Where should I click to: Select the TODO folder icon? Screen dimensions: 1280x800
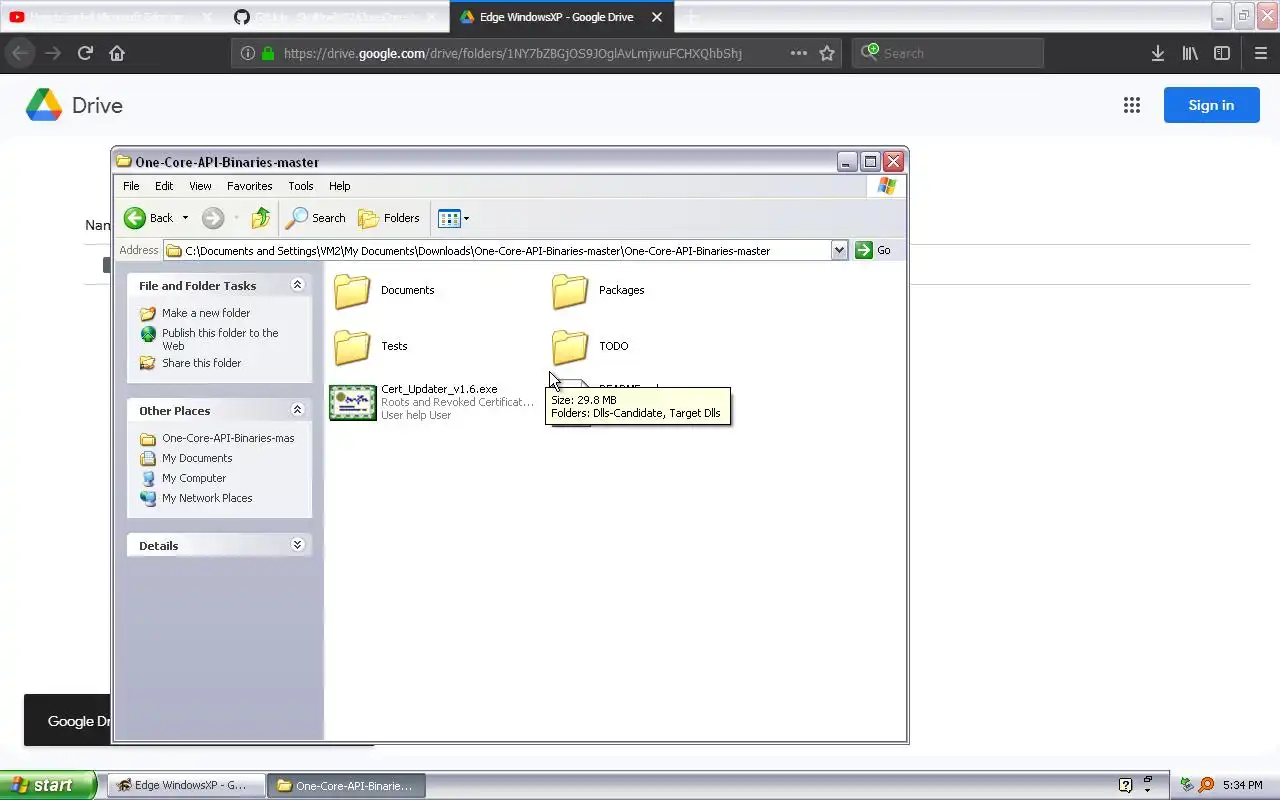coord(570,347)
